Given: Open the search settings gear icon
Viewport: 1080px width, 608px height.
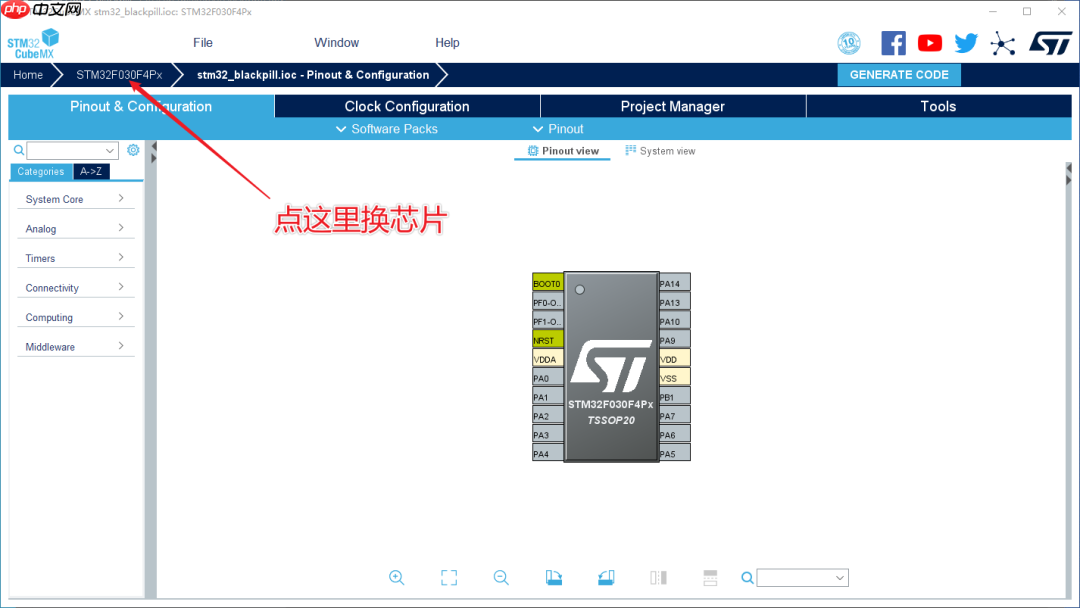Looking at the screenshot, I should (133, 149).
